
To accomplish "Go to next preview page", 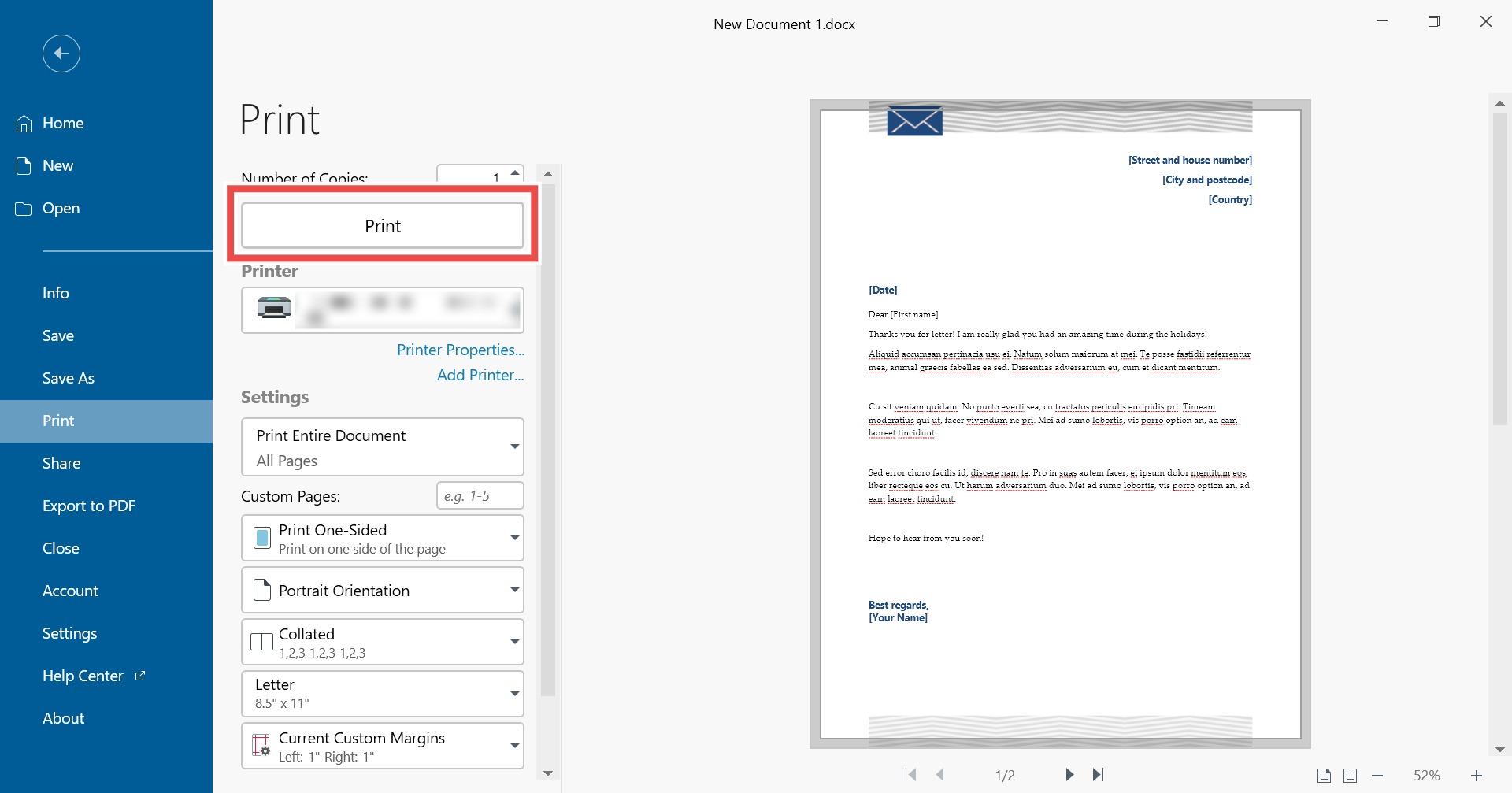I will click(x=1069, y=775).
